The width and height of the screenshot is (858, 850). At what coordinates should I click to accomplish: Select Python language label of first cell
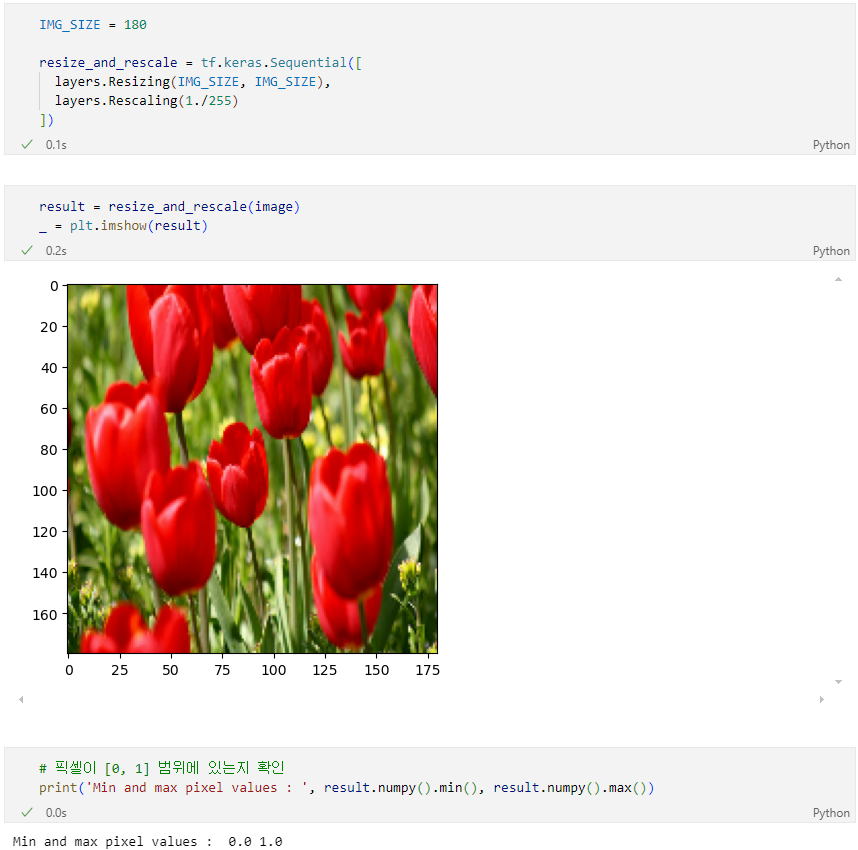click(831, 145)
